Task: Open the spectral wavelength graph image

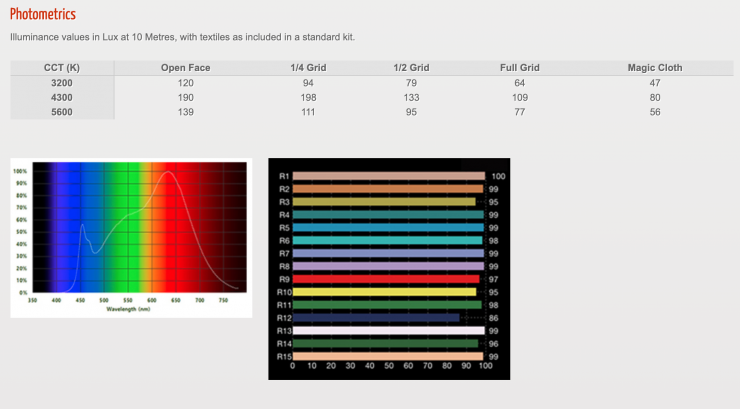Action: (130, 237)
